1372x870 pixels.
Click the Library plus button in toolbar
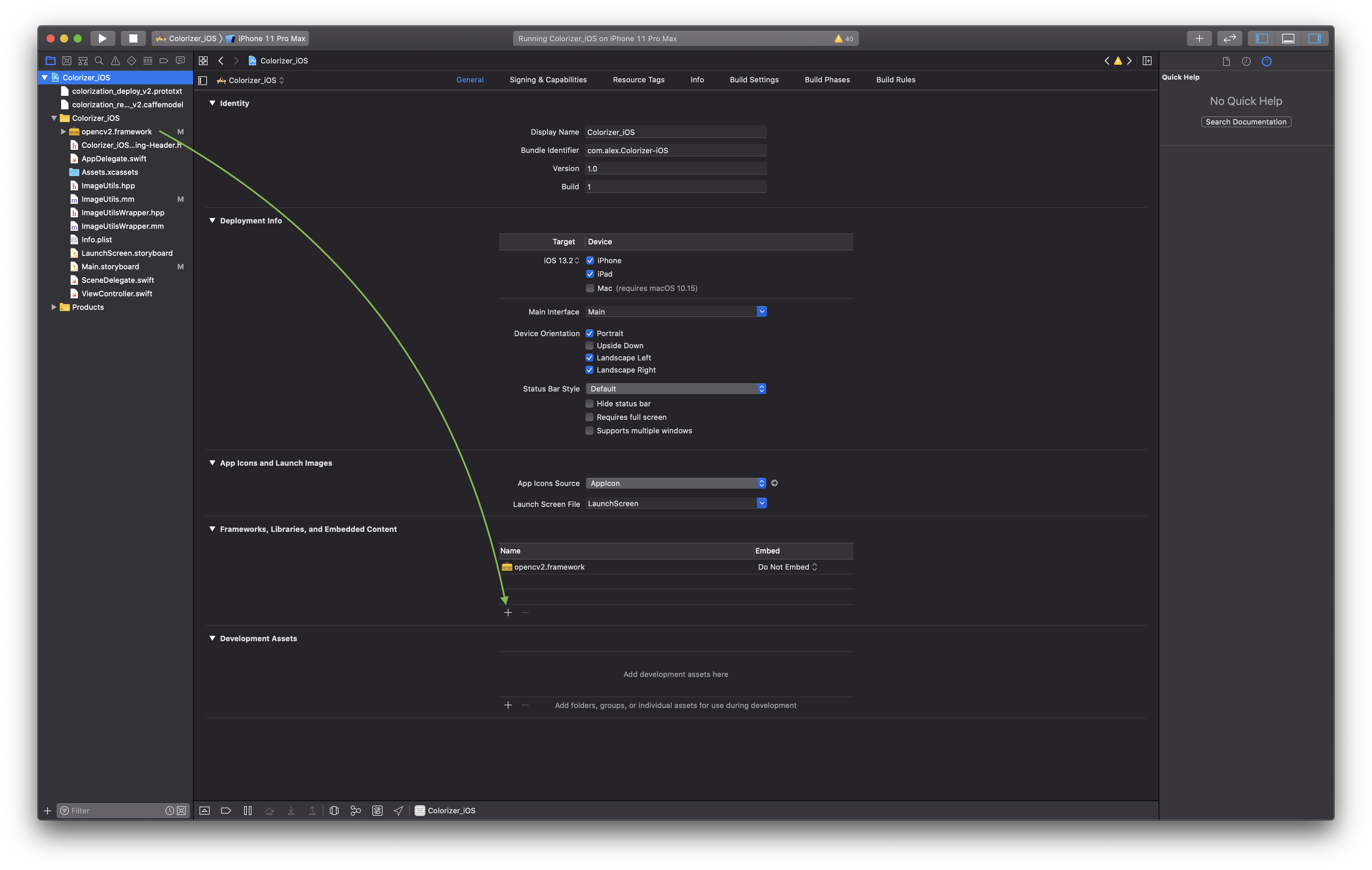1199,38
